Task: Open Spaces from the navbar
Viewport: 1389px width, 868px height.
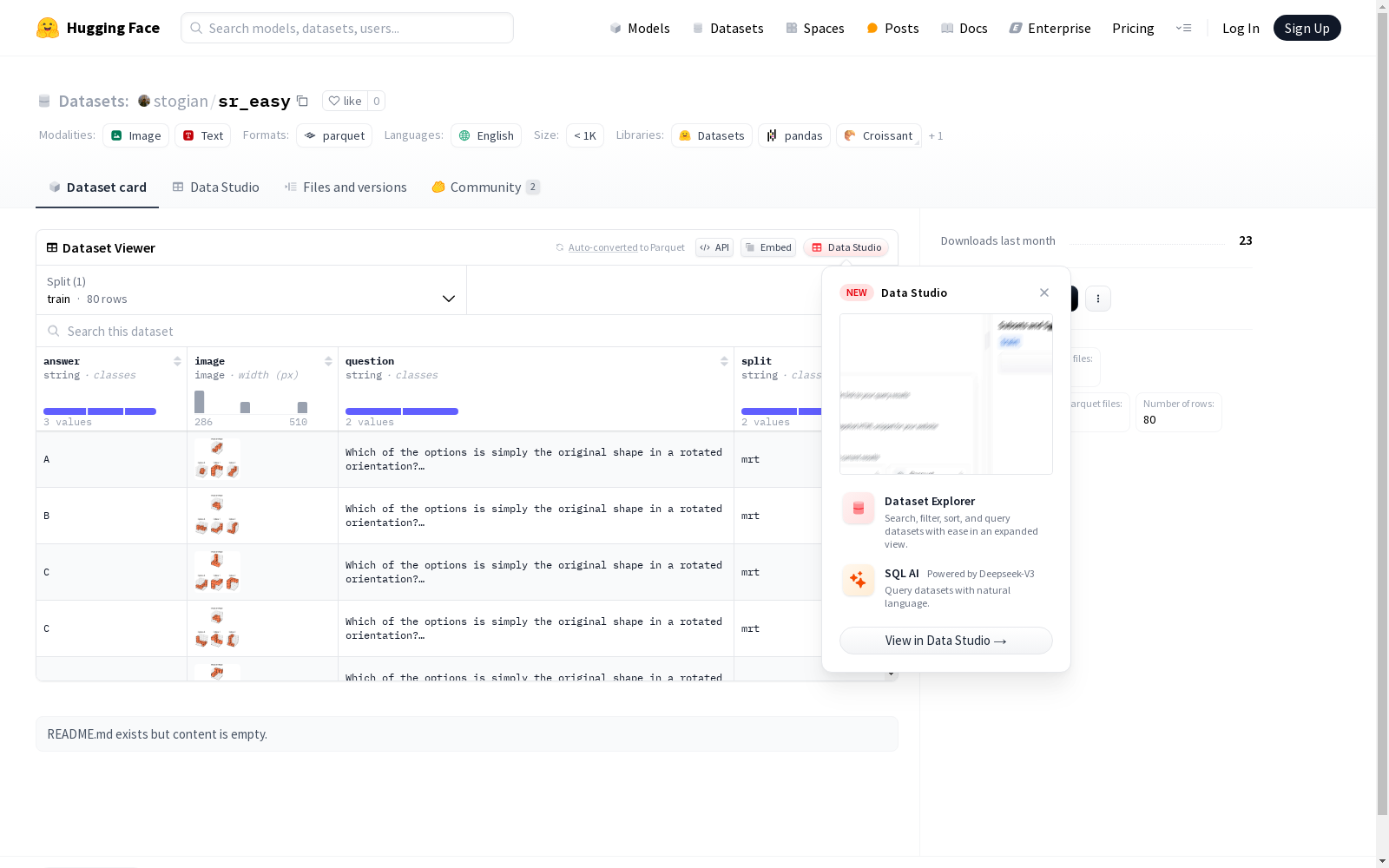Action: (x=815, y=28)
